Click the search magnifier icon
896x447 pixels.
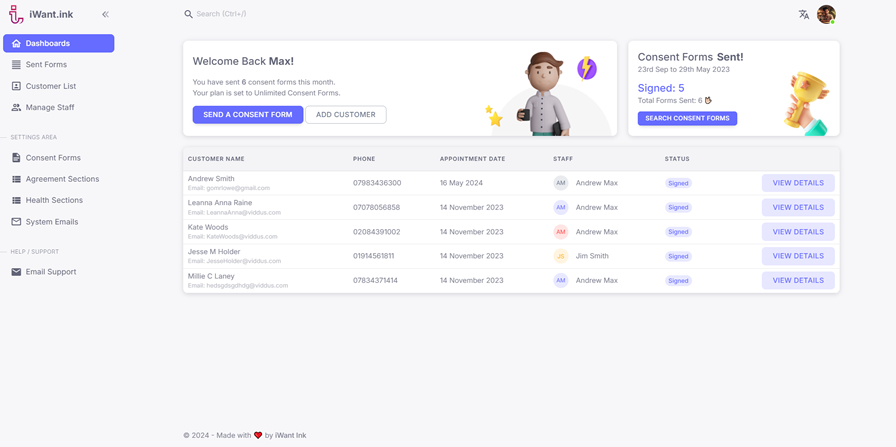(188, 14)
